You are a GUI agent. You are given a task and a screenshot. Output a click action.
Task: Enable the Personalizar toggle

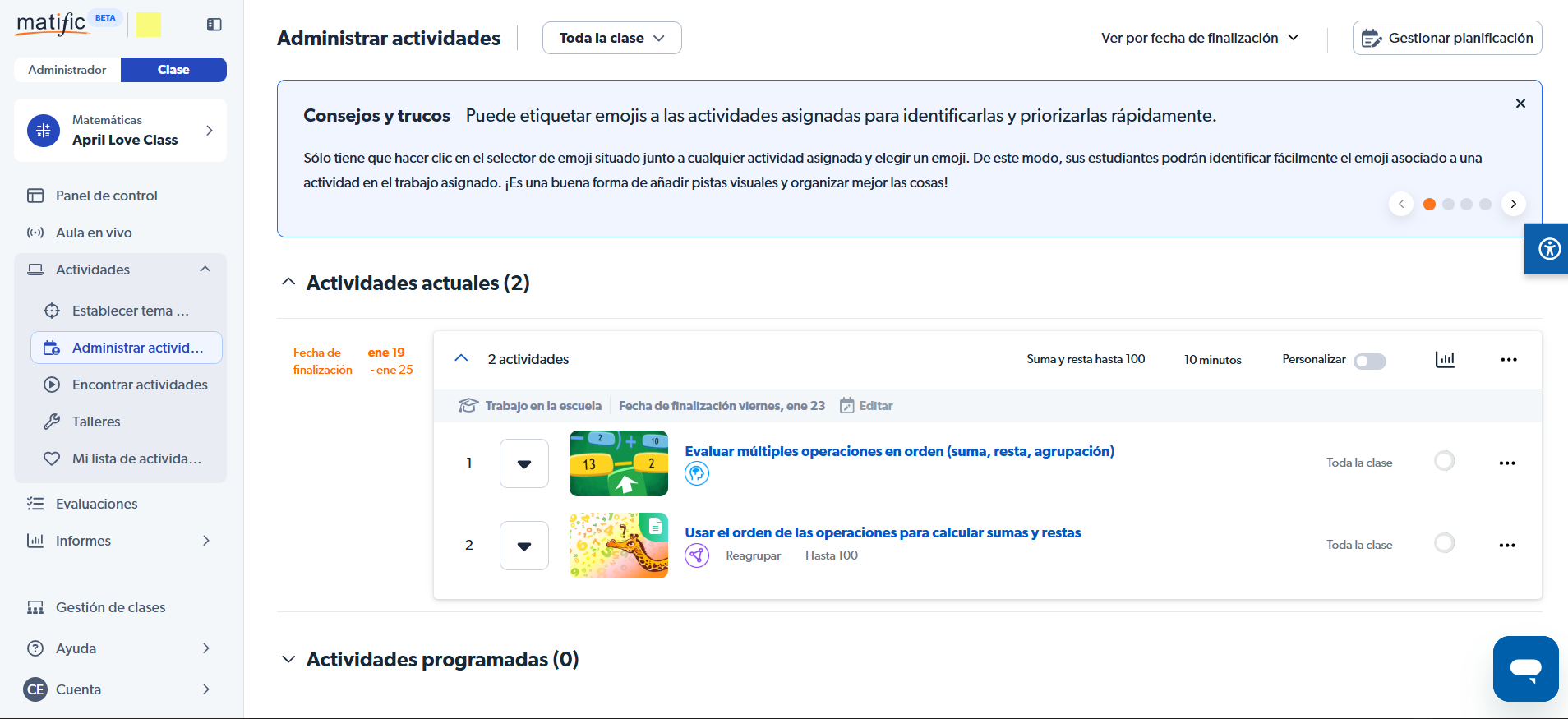tap(1370, 362)
